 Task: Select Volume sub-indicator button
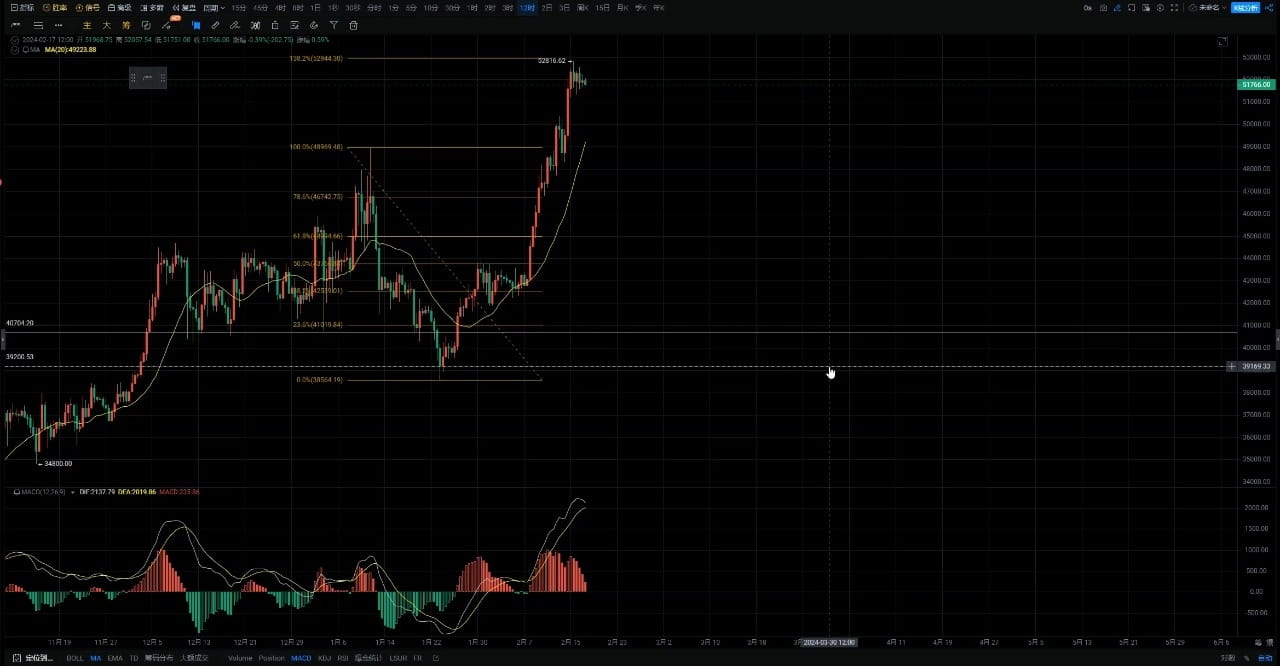[x=240, y=658]
